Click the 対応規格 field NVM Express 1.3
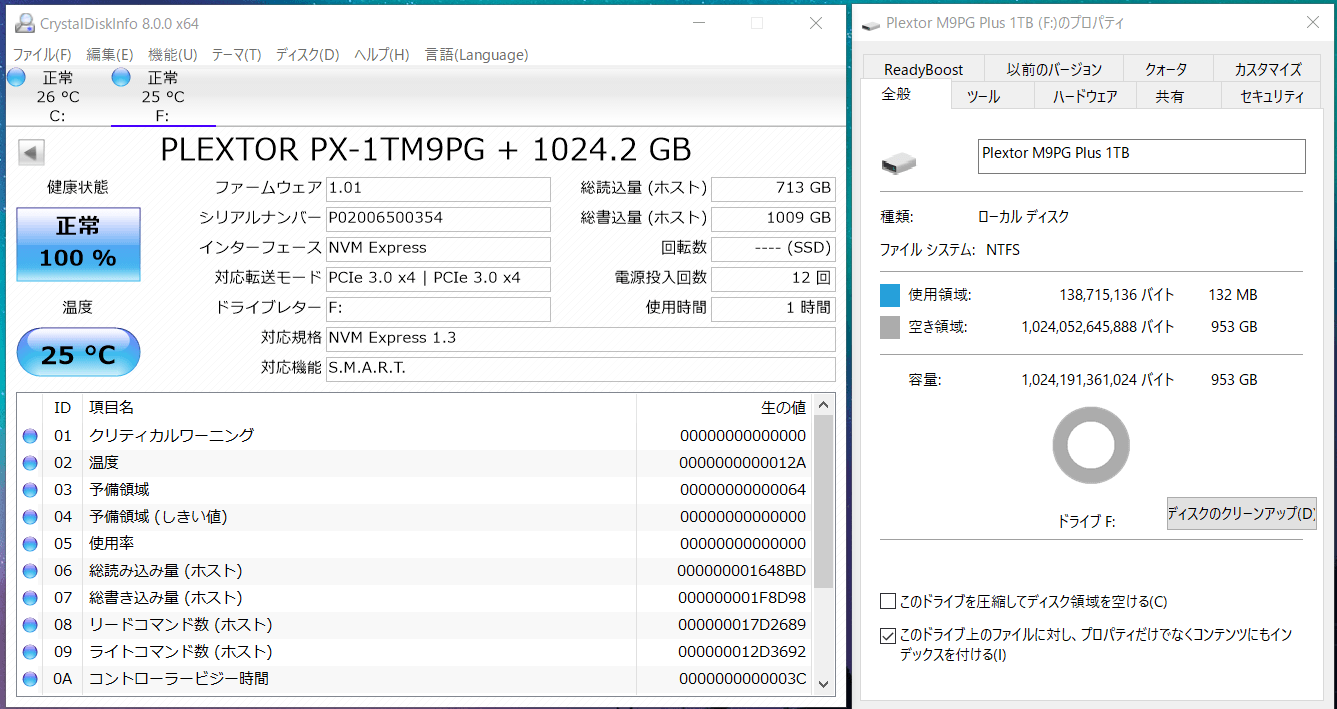 pos(581,338)
